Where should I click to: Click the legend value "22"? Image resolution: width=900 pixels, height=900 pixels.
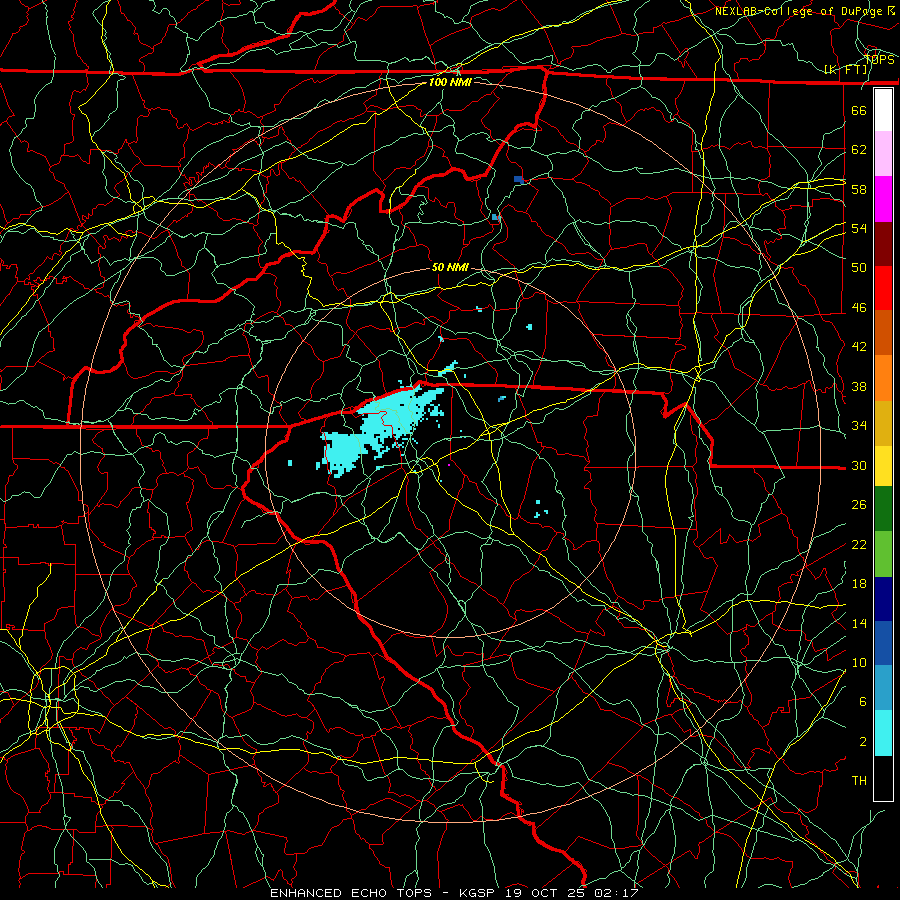[x=859, y=544]
